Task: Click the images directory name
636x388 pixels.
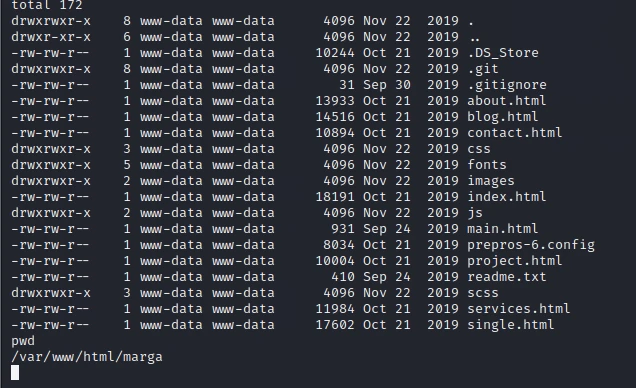Action: (491, 181)
